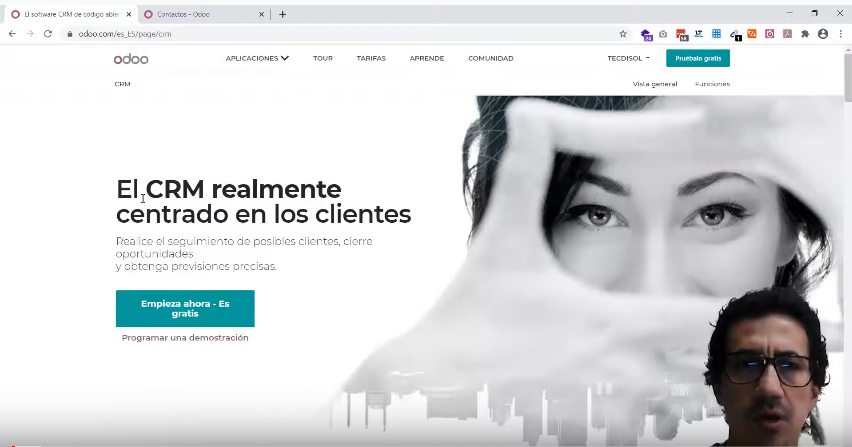Go back with the browser back arrow
The image size is (852, 447).
(12, 33)
